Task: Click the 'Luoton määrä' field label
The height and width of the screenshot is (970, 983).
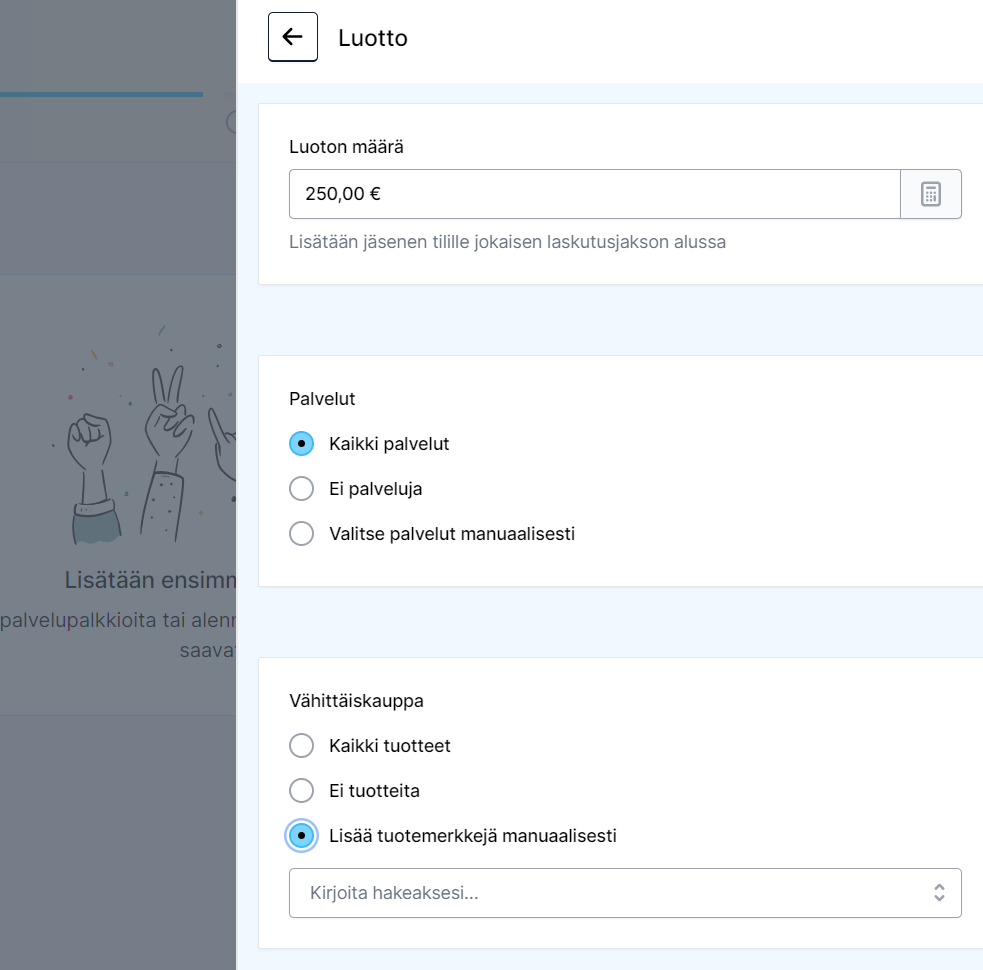Action: click(346, 147)
